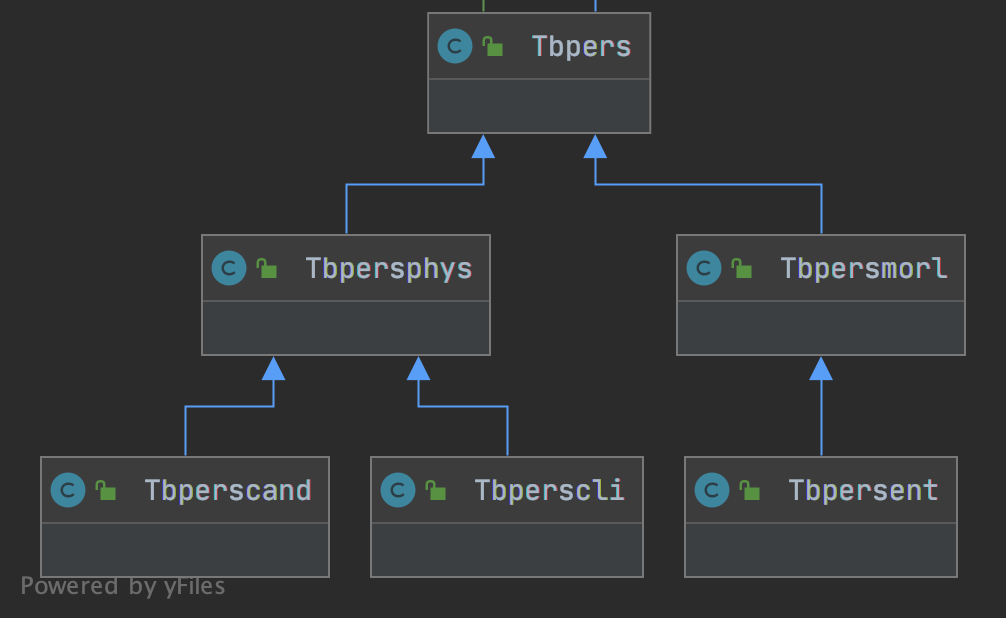Click the green unlocked visibility icon on Tbpers
The height and width of the screenshot is (618, 1006).
(x=493, y=47)
